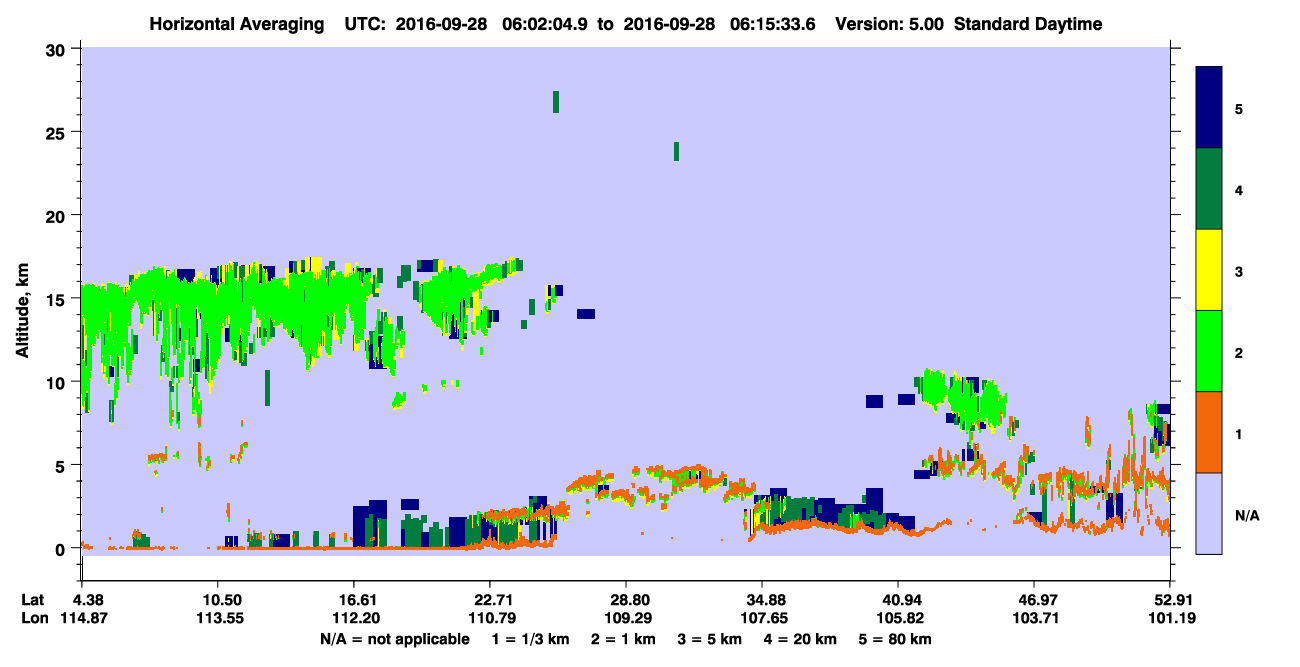Click the 'Lat' row label
The width and height of the screenshot is (1300, 667).
[x=33, y=599]
